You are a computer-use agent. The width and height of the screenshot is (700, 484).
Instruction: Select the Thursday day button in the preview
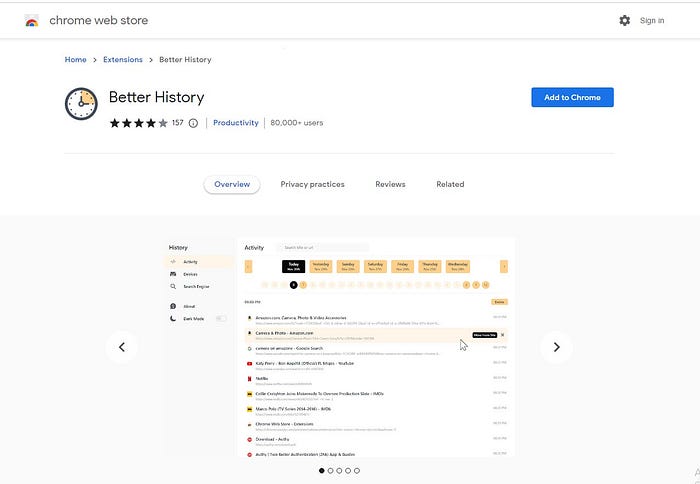click(x=430, y=267)
